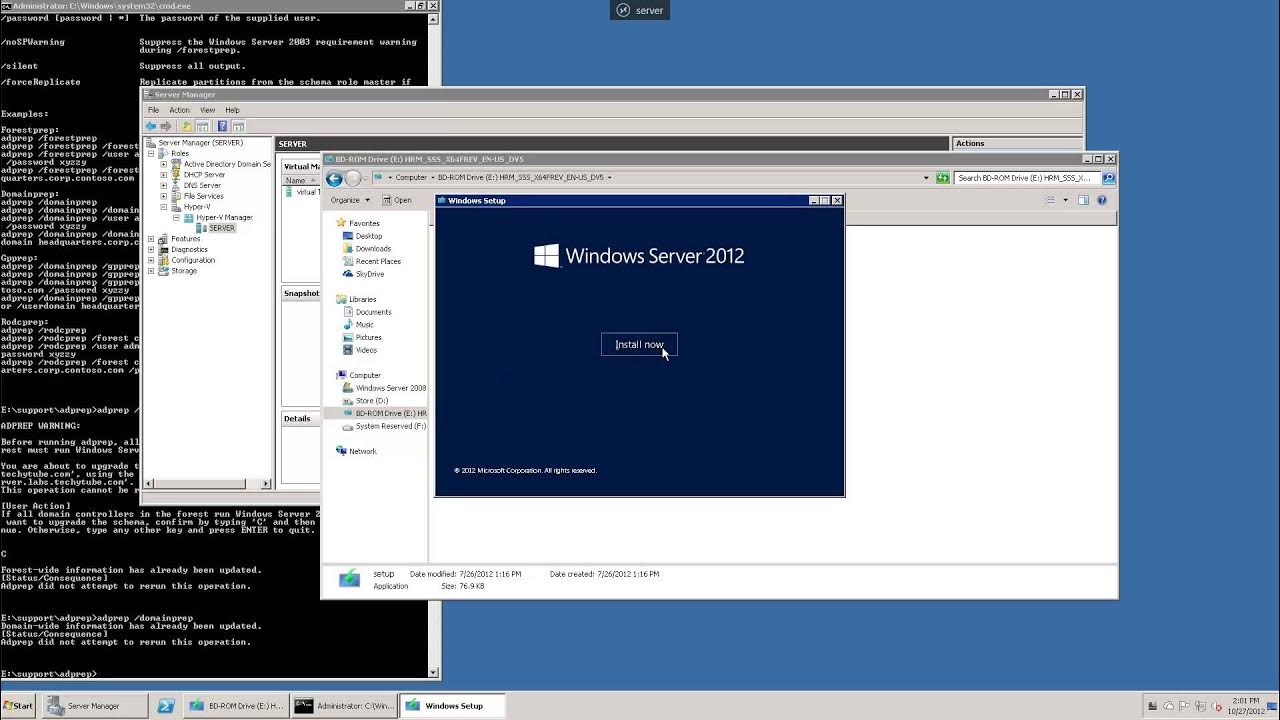Expand the DNS Server node
Image resolution: width=1280 pixels, height=720 pixels.
tap(164, 185)
